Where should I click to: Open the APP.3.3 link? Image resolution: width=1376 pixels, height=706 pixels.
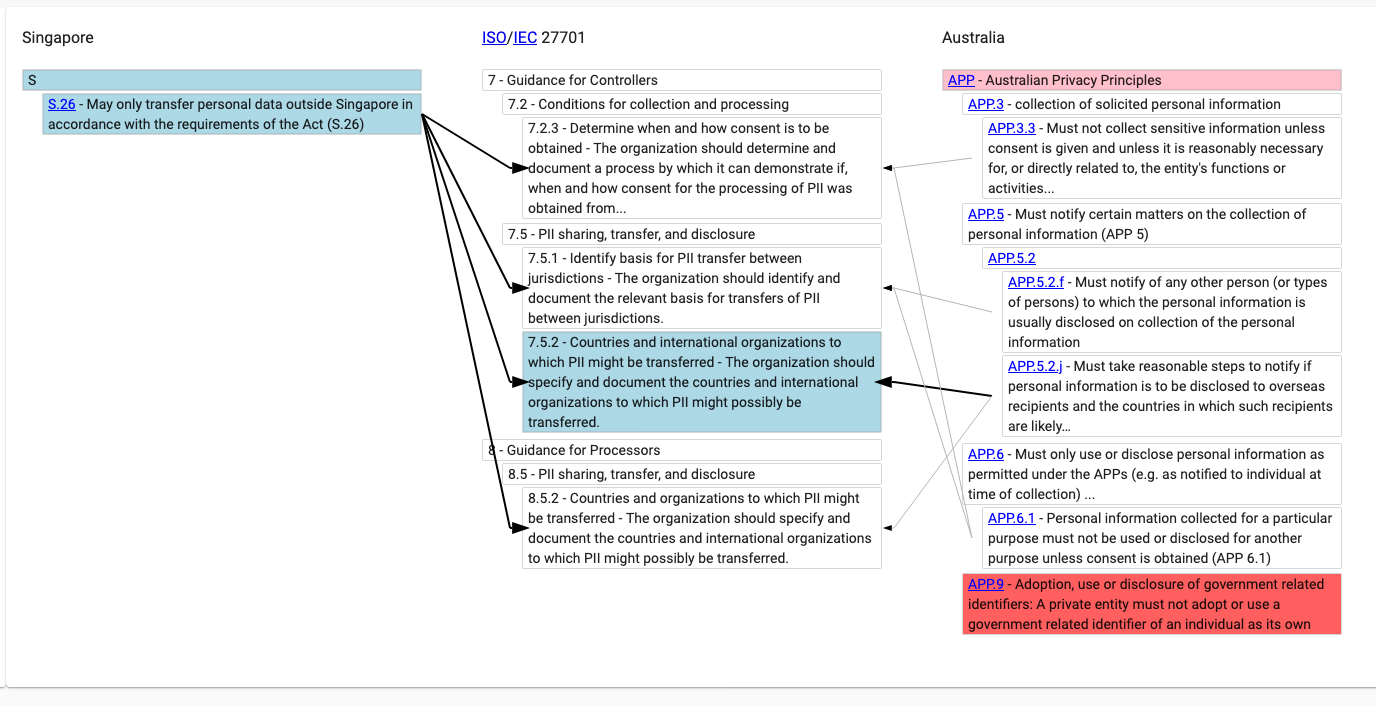[1012, 128]
